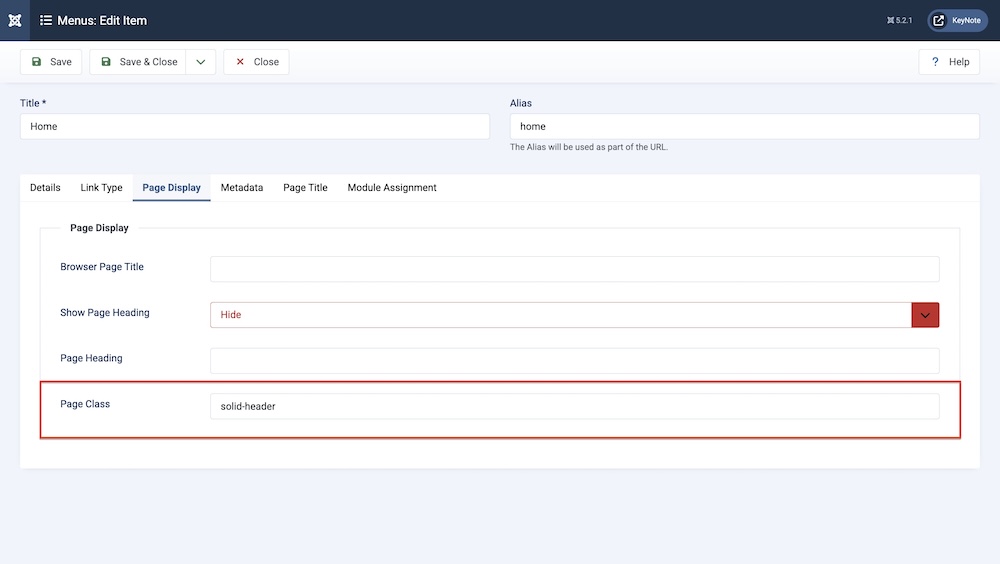1000x564 pixels.
Task: Go to the Metadata tab
Action: click(x=242, y=188)
